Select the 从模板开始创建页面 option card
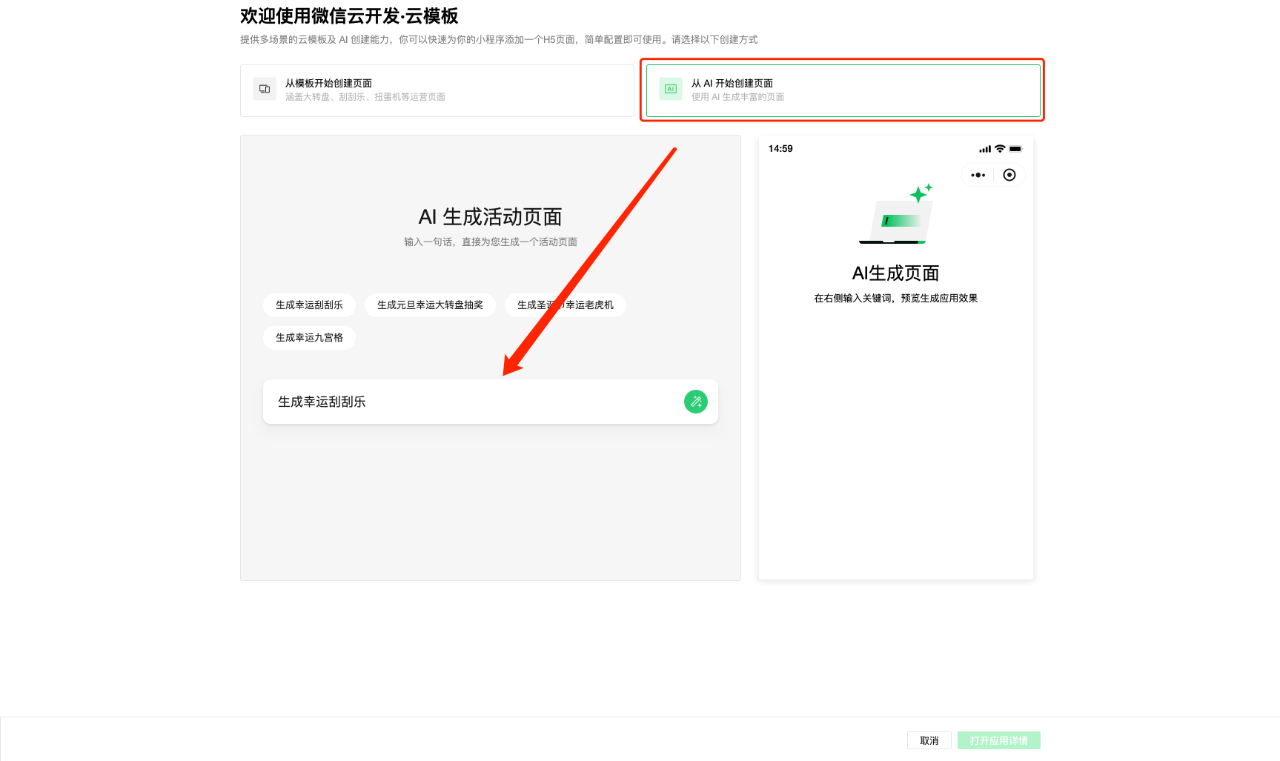The width and height of the screenshot is (1280, 761). pos(438,90)
